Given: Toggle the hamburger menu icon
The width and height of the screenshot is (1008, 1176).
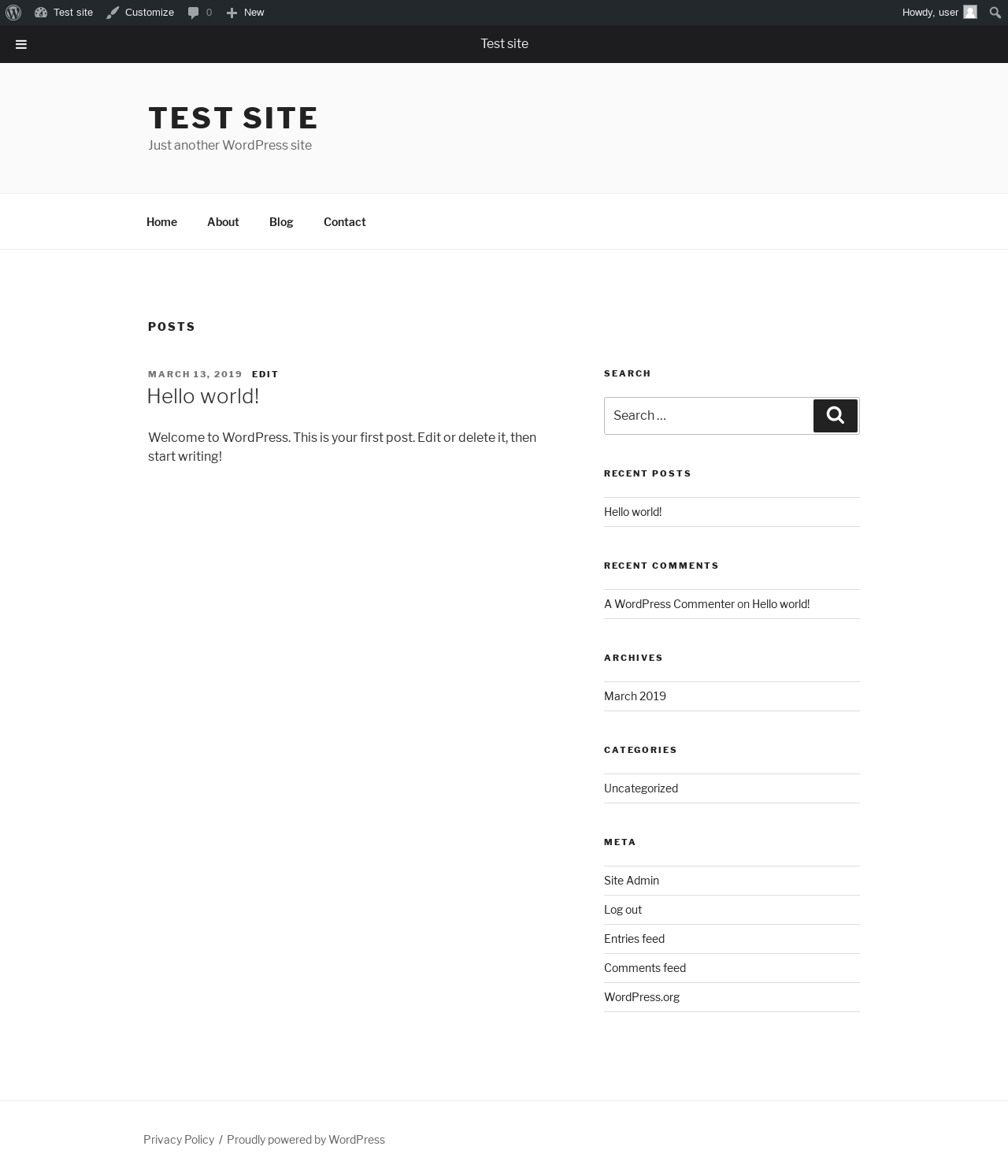Looking at the screenshot, I should (21, 44).
